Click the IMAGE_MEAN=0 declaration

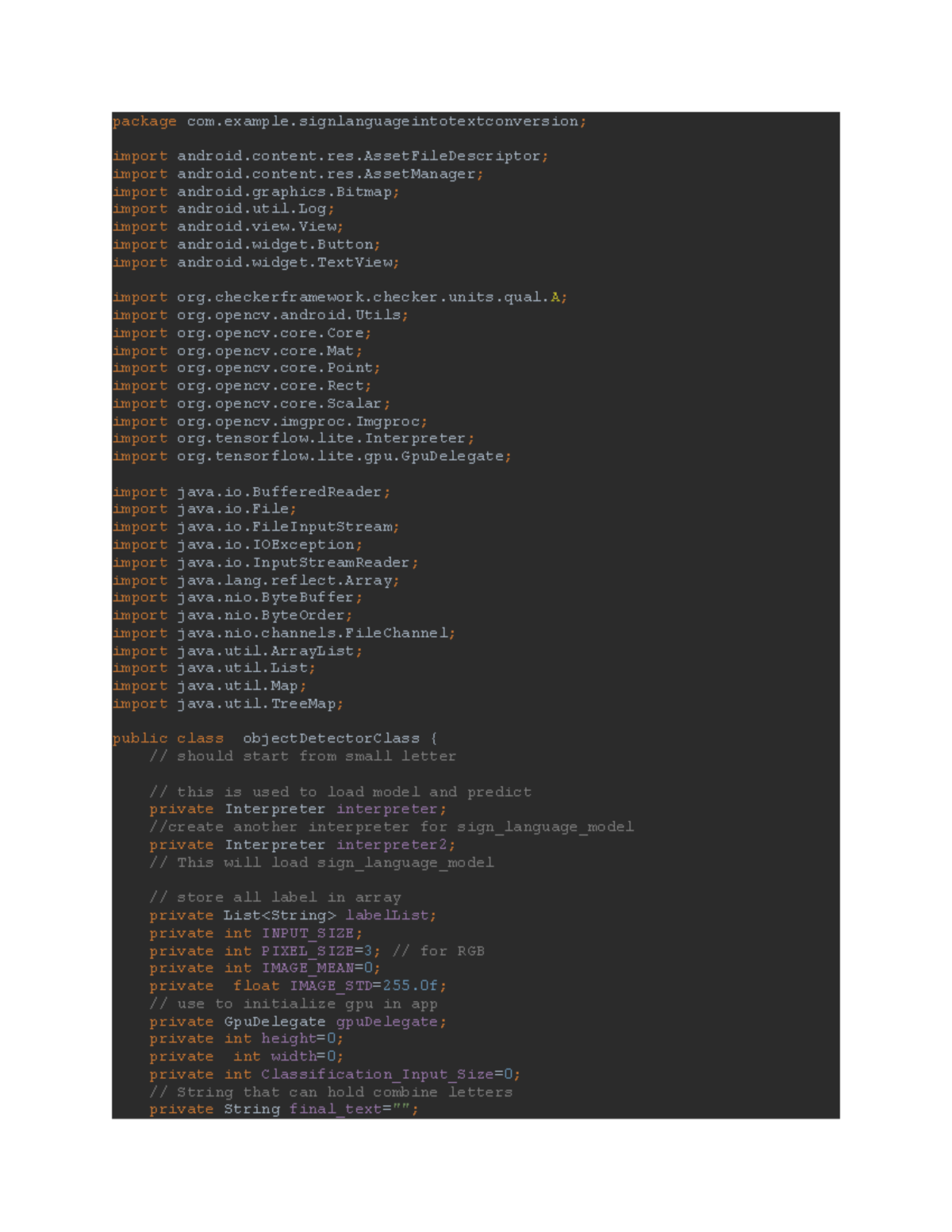pos(265,968)
